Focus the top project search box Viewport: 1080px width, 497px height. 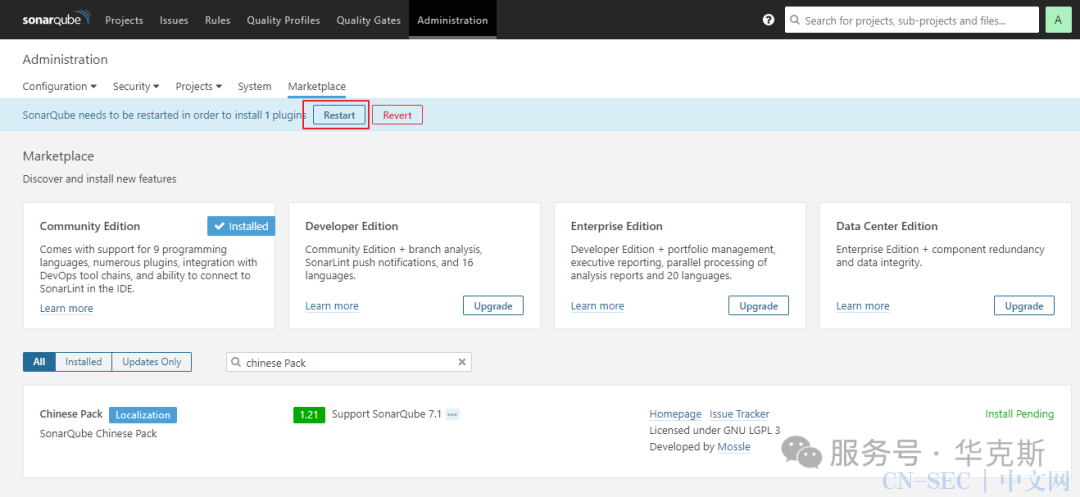coord(912,20)
